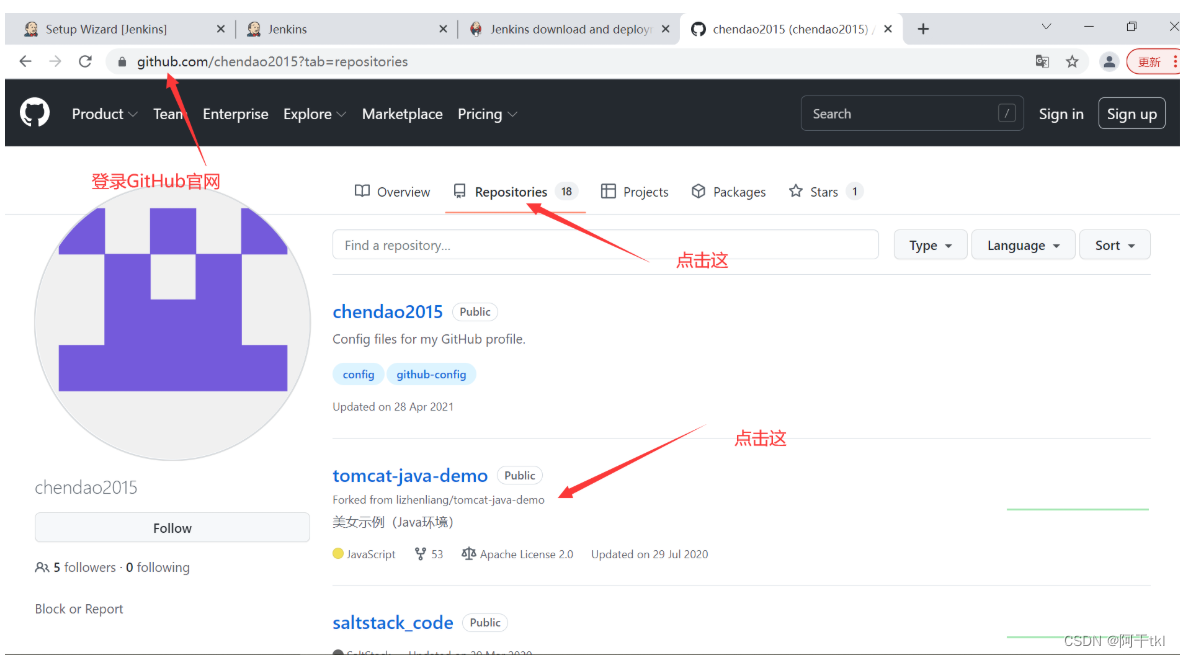Open the Enterprise link
Viewport: 1180px width, 657px height.
[x=236, y=114]
